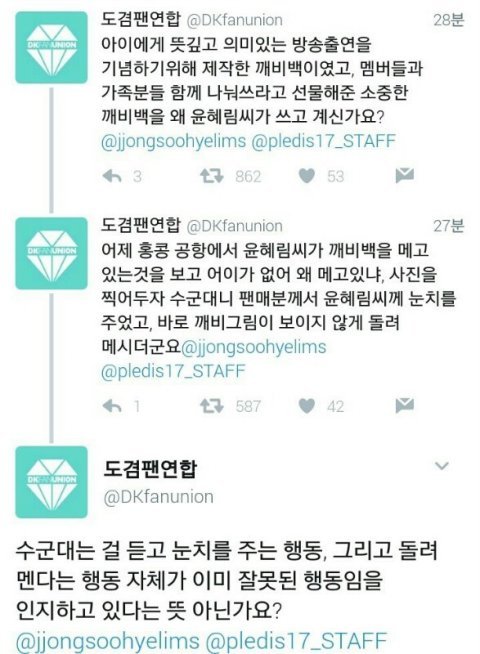View DKfanunion avatar on first tweet

pos(52,48)
